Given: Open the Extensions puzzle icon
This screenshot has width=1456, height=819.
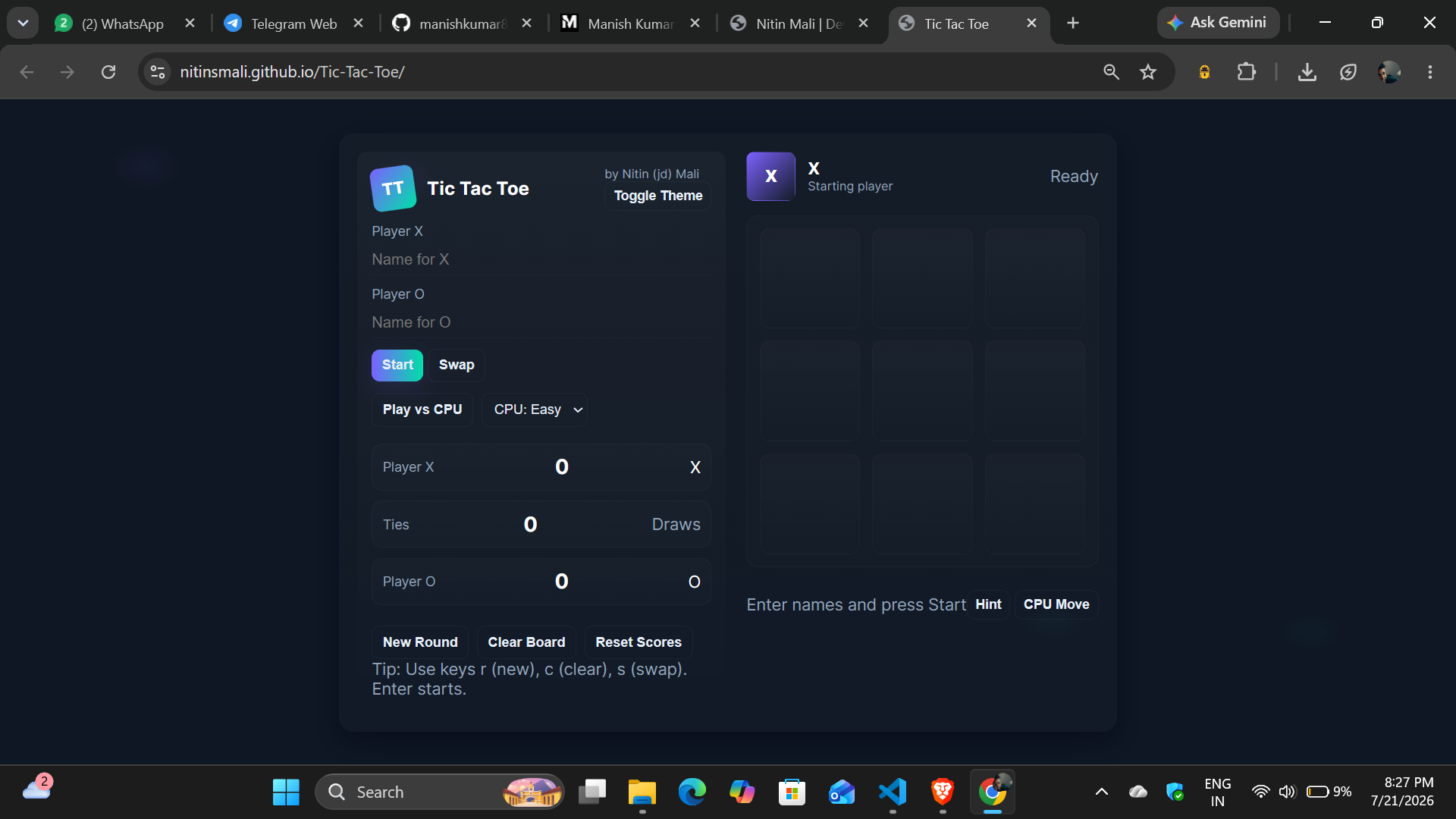Looking at the screenshot, I should coord(1246,72).
